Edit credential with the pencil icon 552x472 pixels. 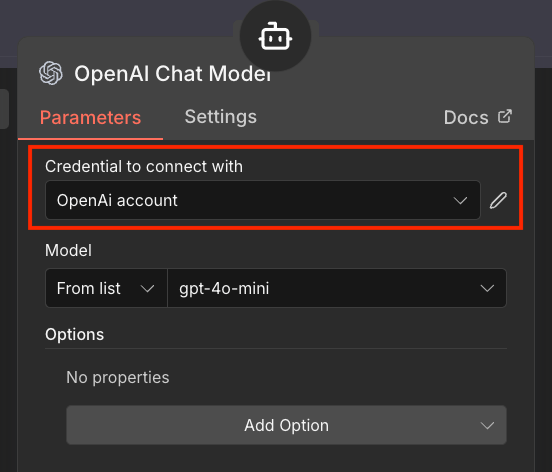pos(498,200)
